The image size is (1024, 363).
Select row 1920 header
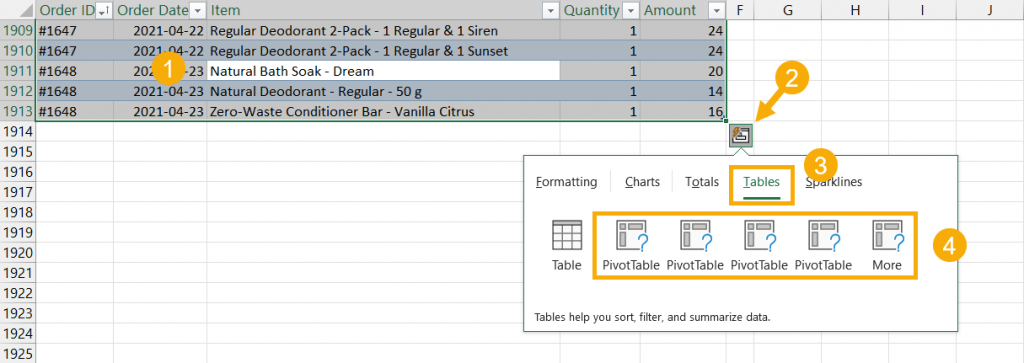[18, 253]
